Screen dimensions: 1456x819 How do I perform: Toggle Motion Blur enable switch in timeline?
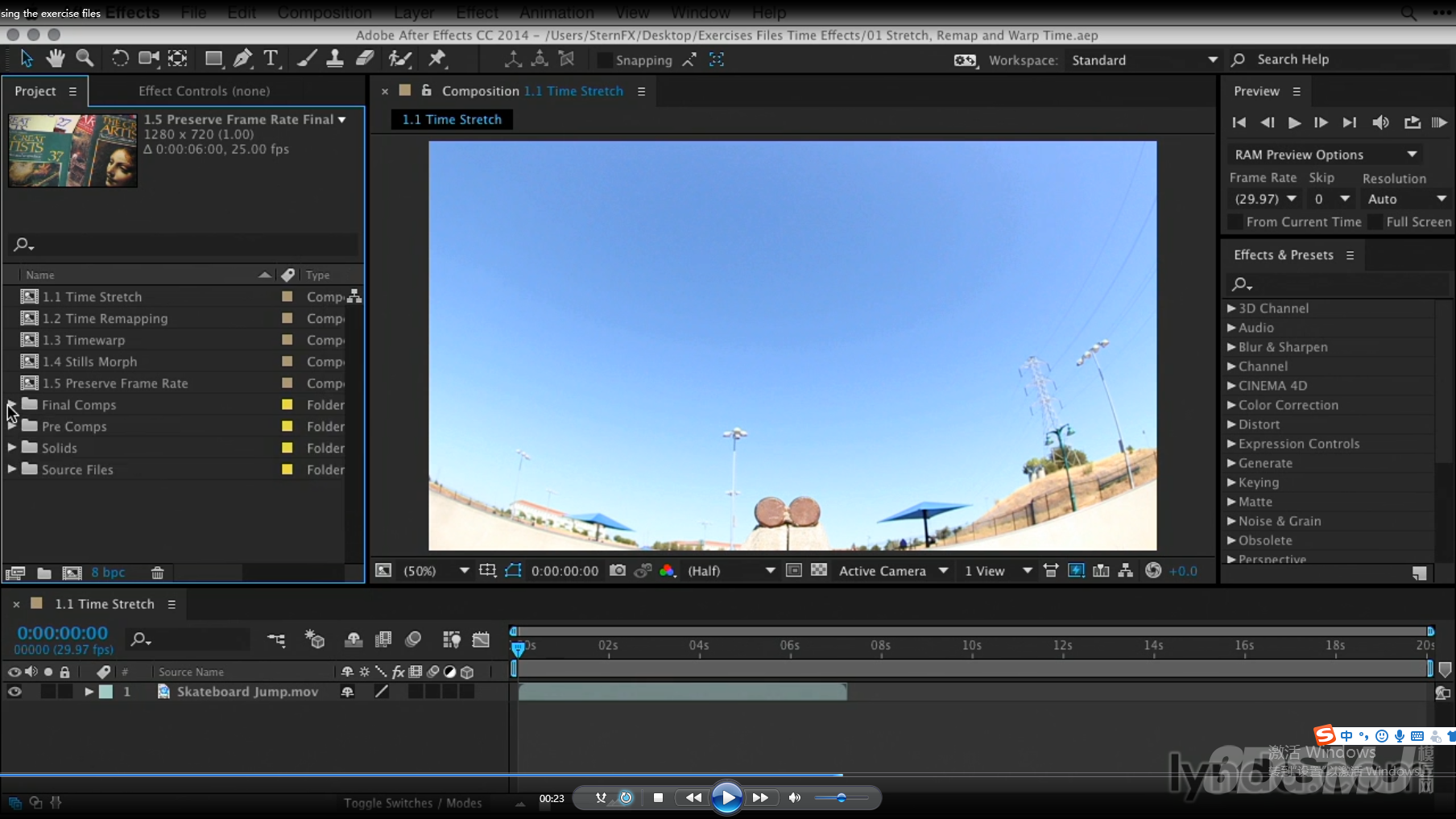point(413,639)
